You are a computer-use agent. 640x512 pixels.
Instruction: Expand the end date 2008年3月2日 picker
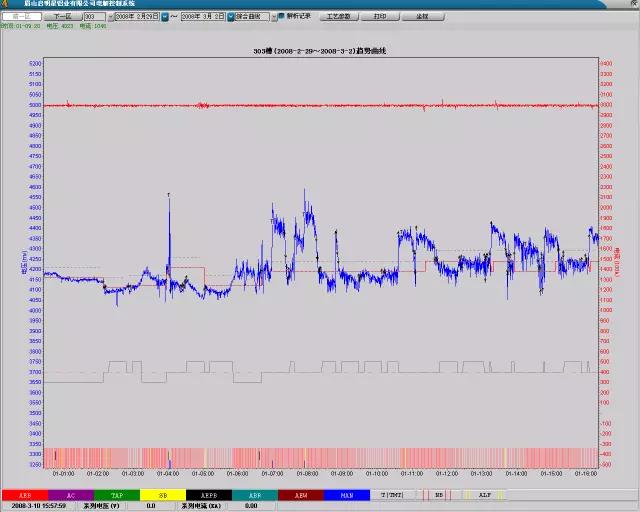[230, 17]
